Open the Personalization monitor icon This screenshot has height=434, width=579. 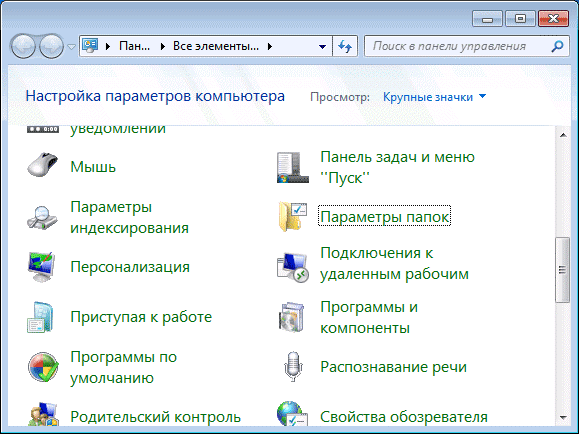[42, 267]
